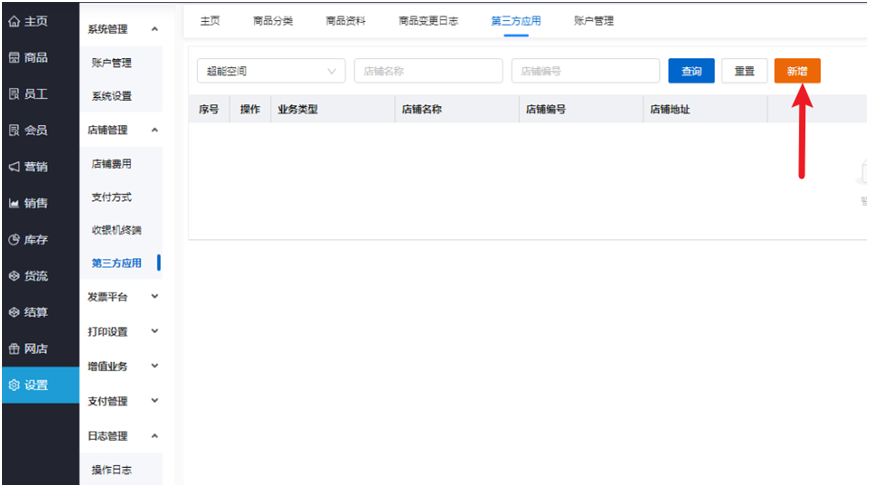869x487 pixels.
Task: Click the blue 查询 search button
Action: tap(691, 71)
